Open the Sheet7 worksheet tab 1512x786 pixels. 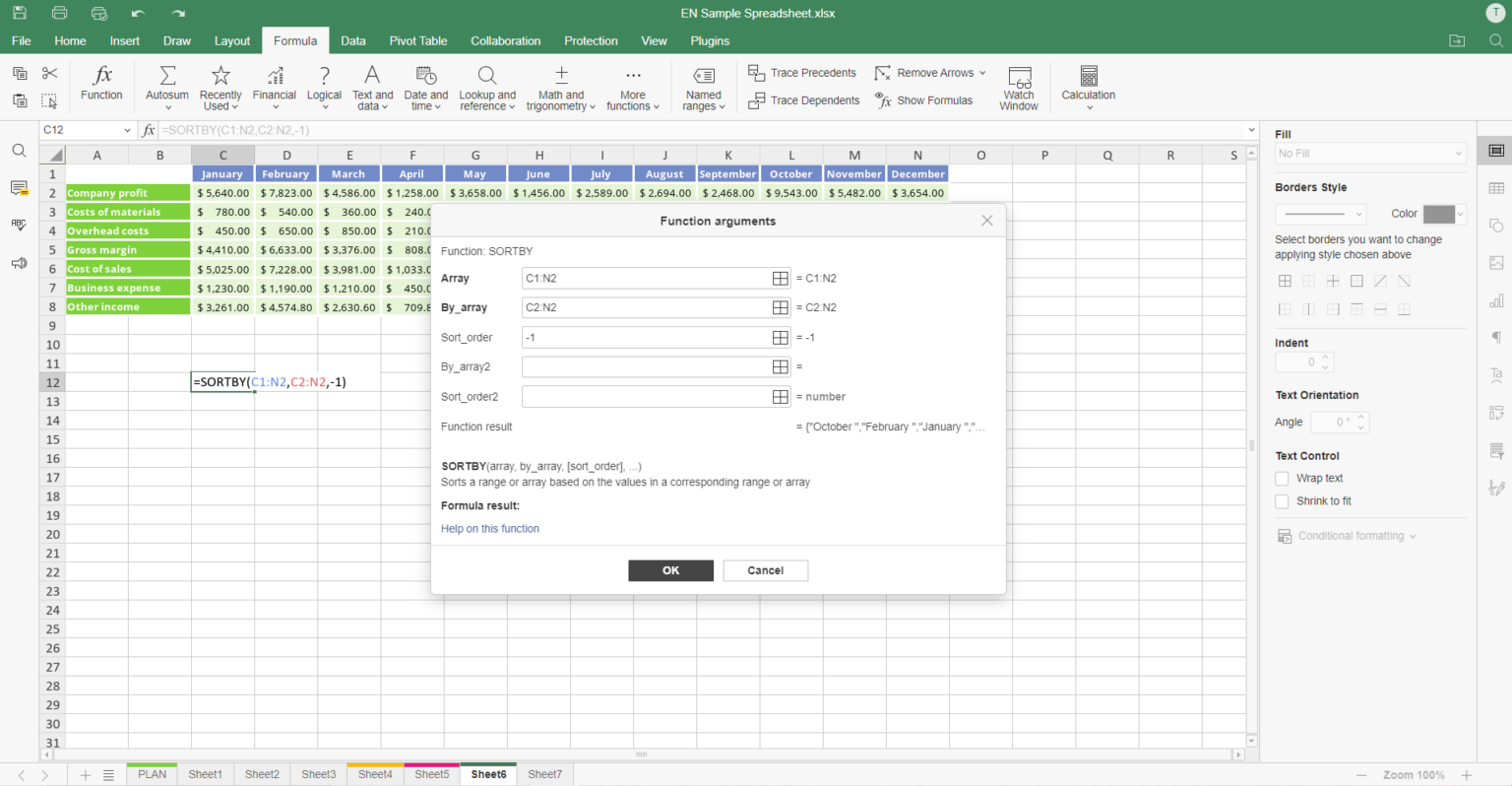544,774
